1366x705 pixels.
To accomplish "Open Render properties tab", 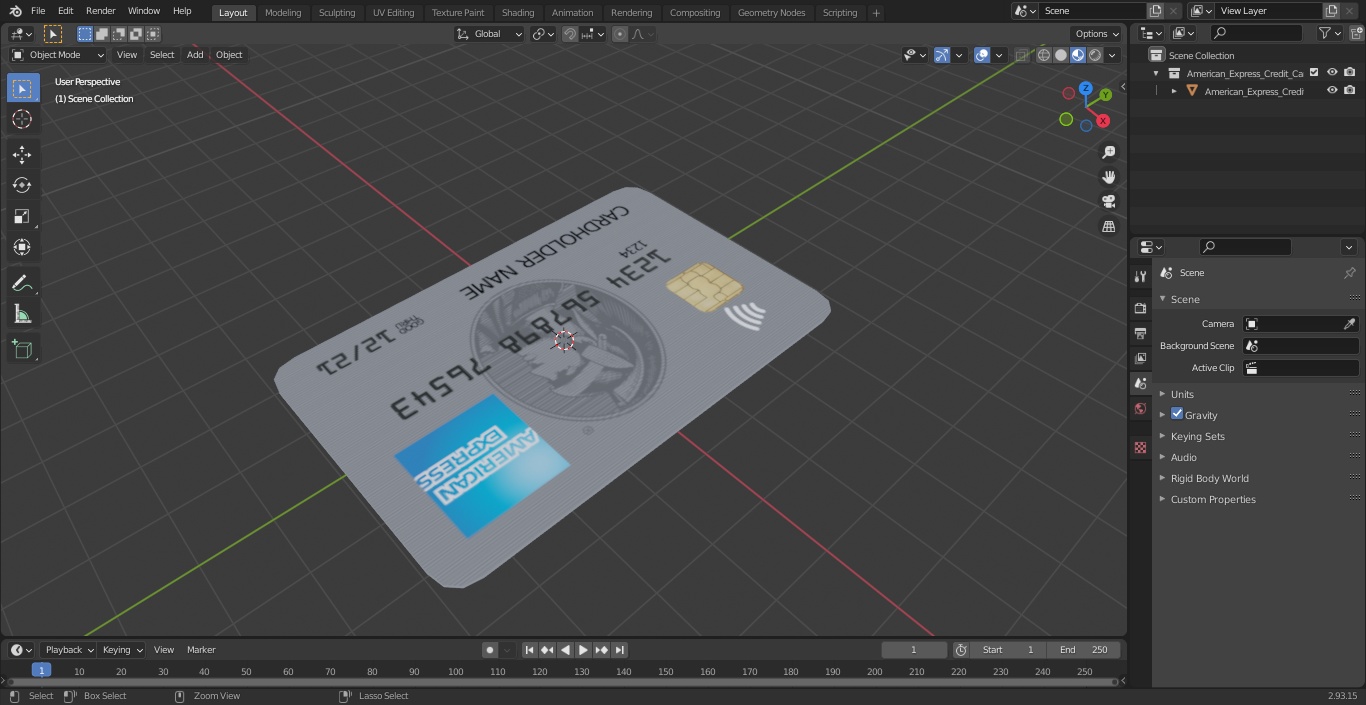I will (1140, 308).
